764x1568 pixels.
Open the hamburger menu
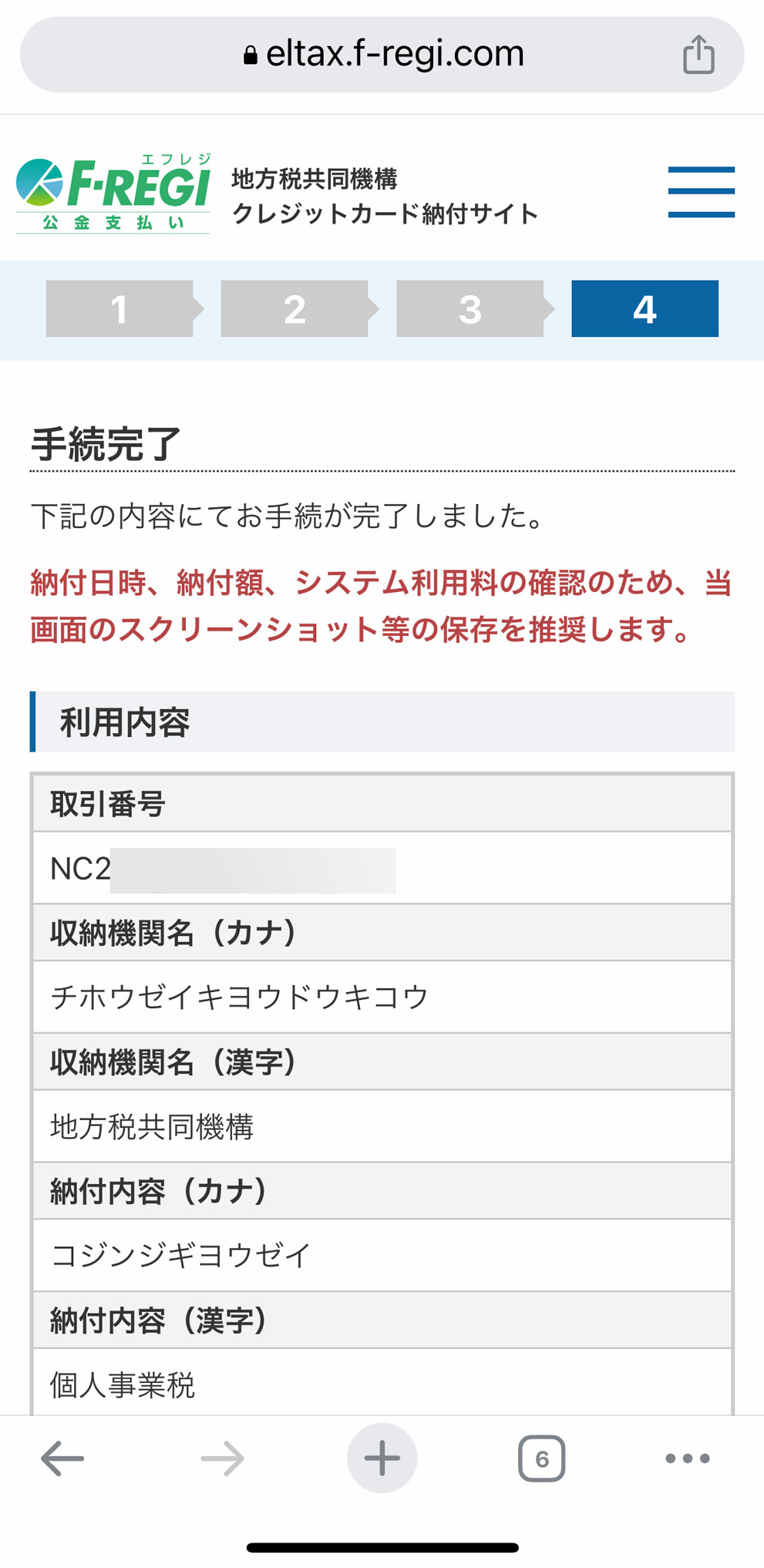coord(701,192)
